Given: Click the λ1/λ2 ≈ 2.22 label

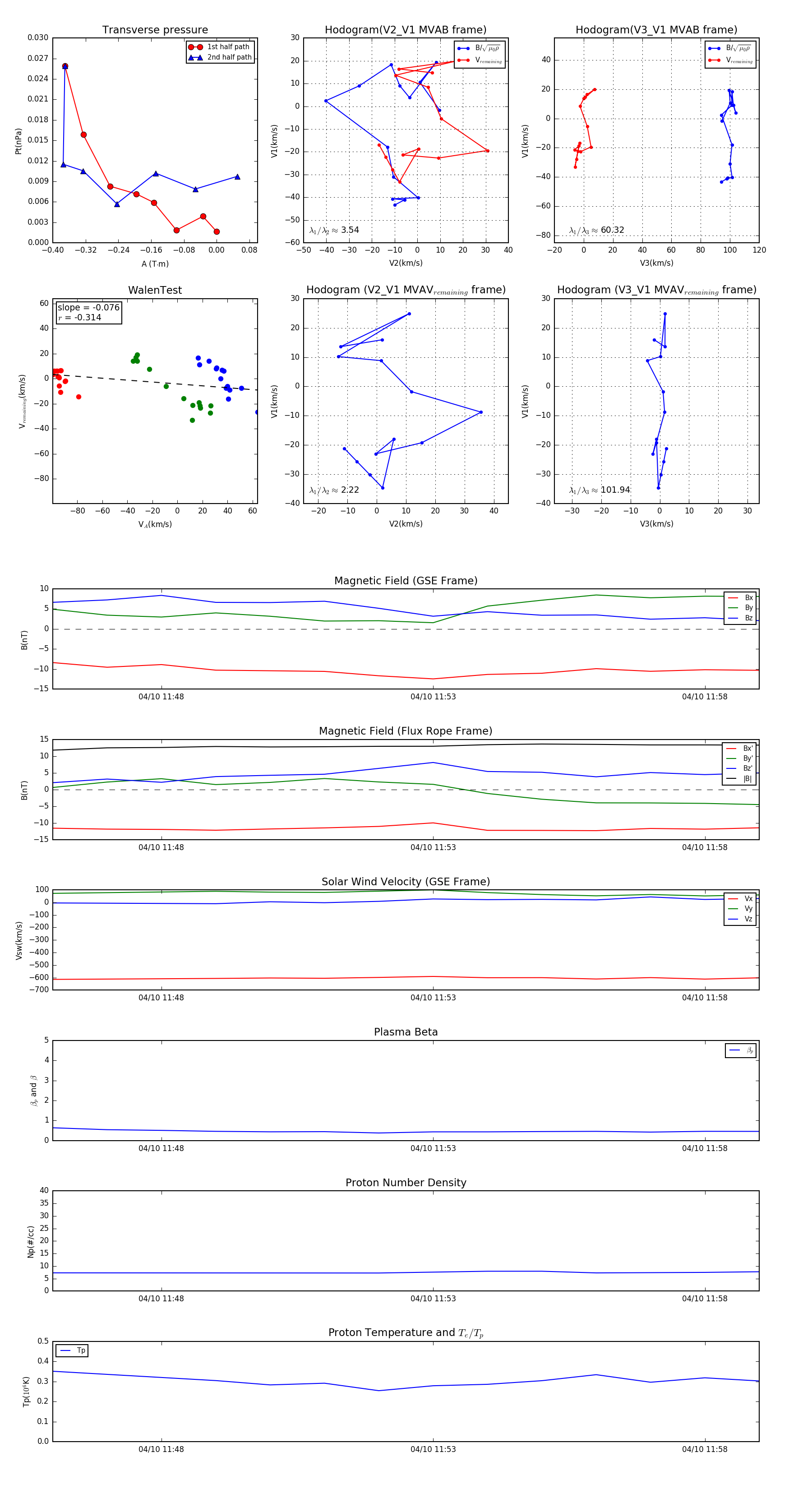Looking at the screenshot, I should tap(334, 490).
